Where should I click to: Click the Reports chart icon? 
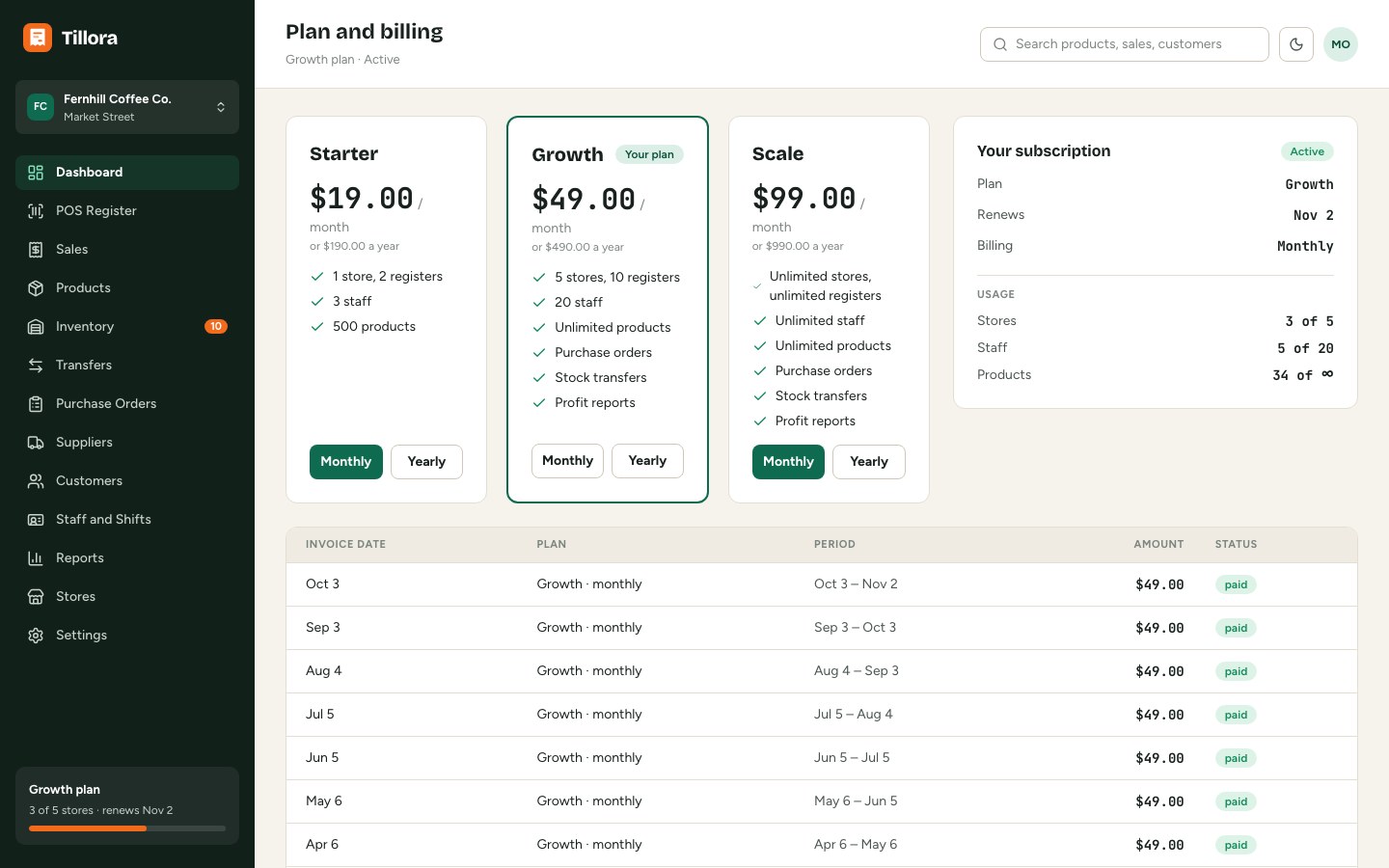[x=36, y=558]
